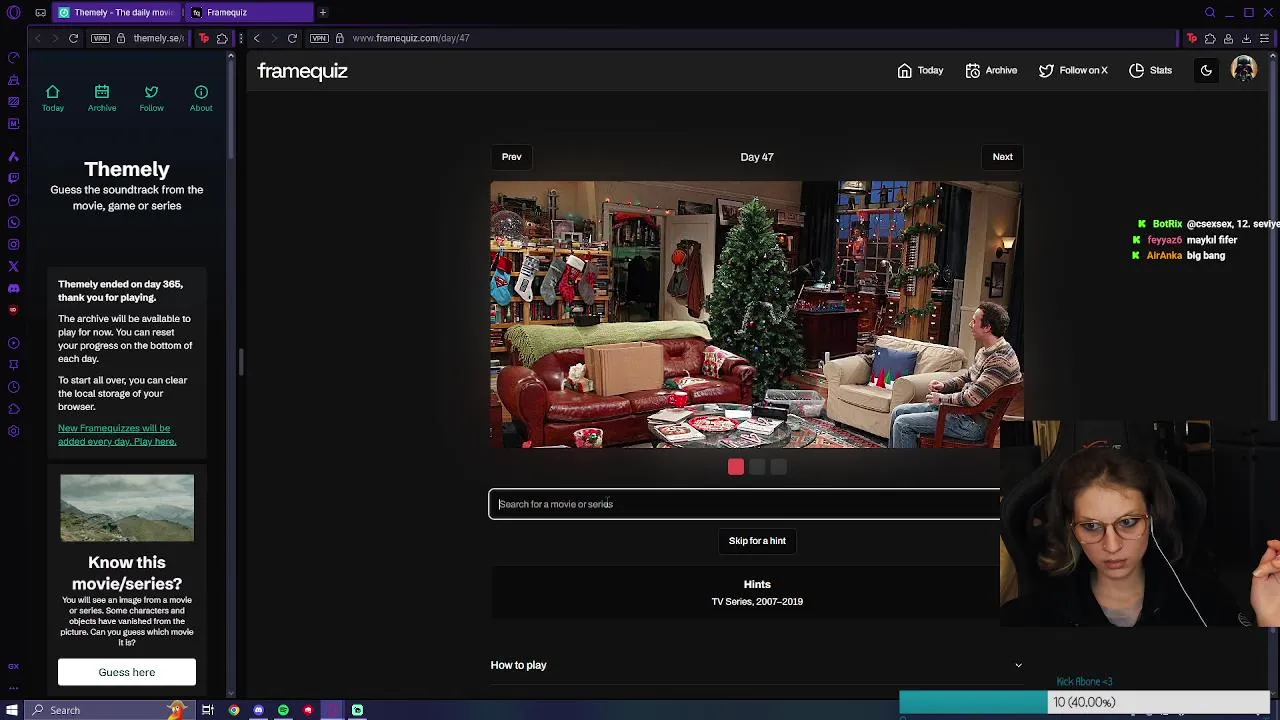1280x720 pixels.
Task: Open Today in Themely sidebar
Action: click(x=53, y=98)
